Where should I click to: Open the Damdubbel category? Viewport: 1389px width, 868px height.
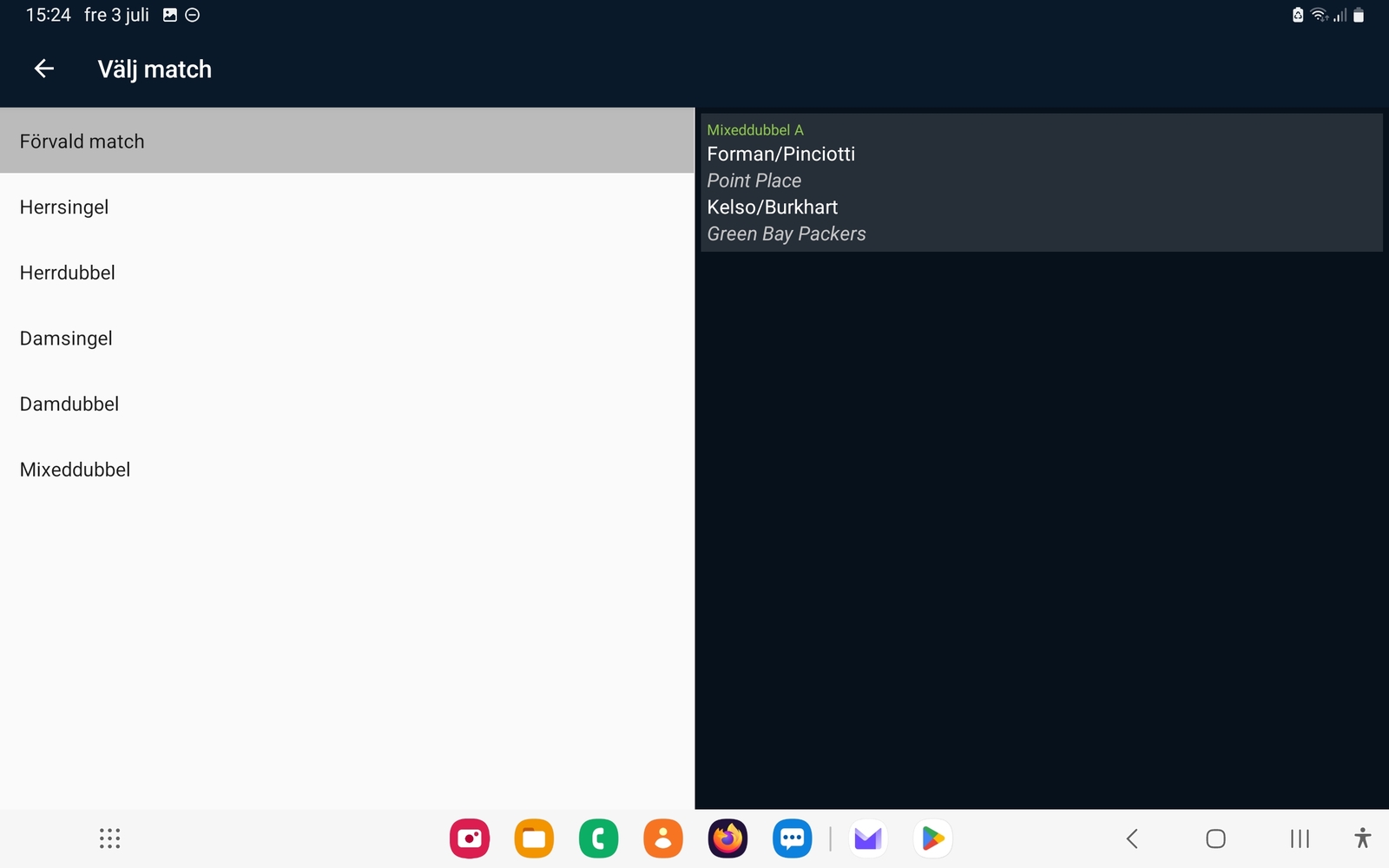coord(347,404)
